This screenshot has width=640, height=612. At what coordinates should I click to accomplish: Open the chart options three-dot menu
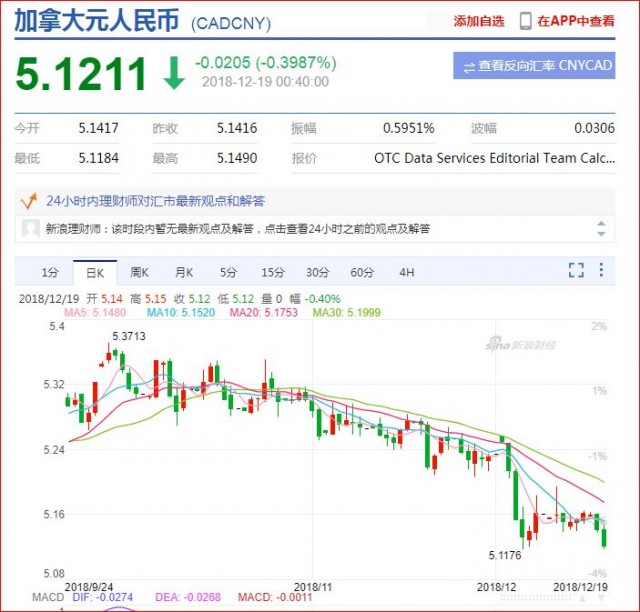[601, 270]
